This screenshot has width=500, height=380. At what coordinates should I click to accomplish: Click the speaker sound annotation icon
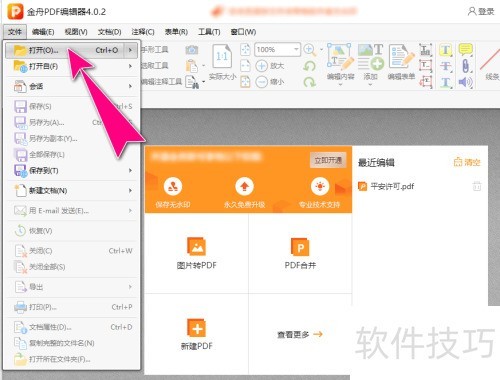point(465,82)
